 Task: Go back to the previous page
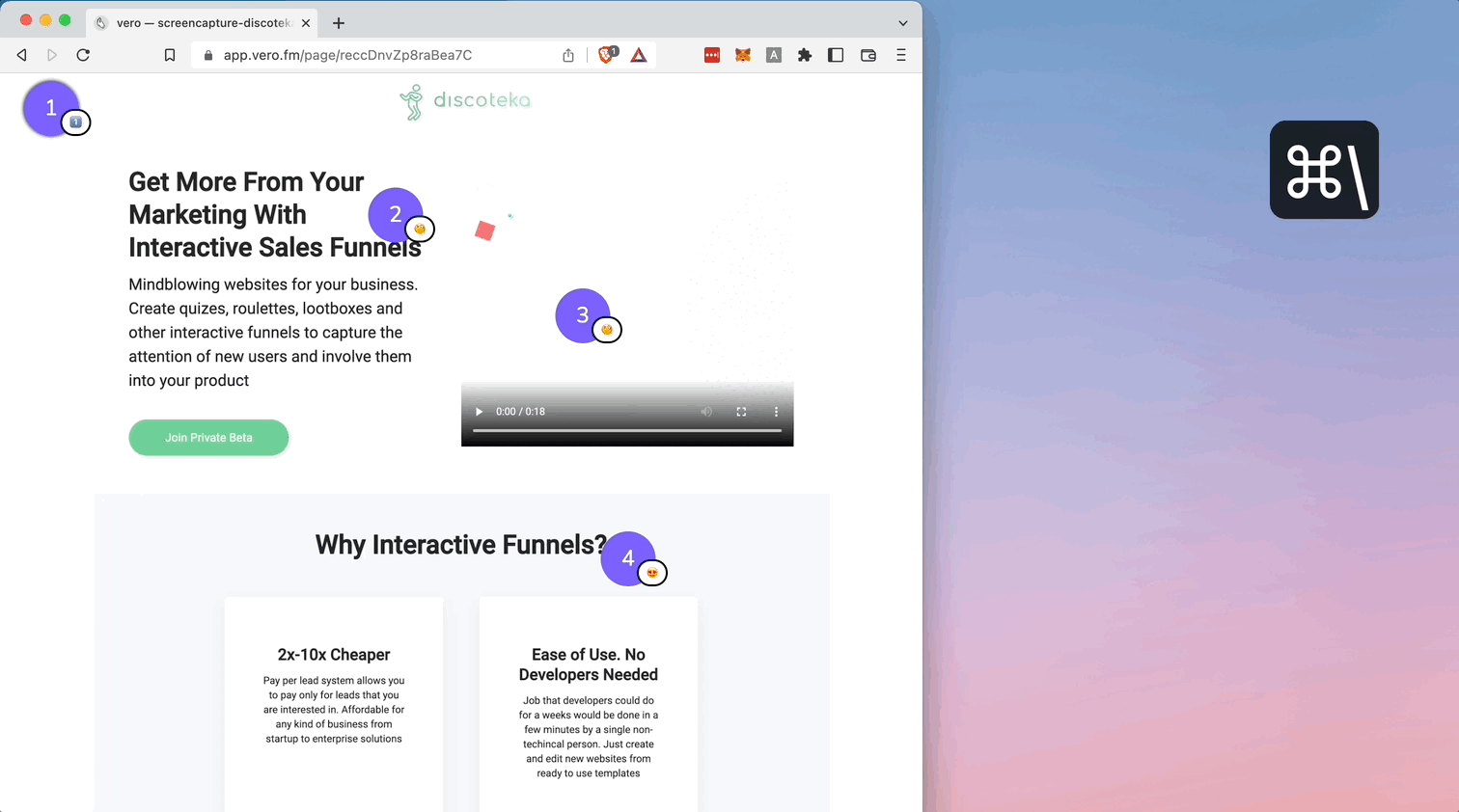(x=22, y=55)
